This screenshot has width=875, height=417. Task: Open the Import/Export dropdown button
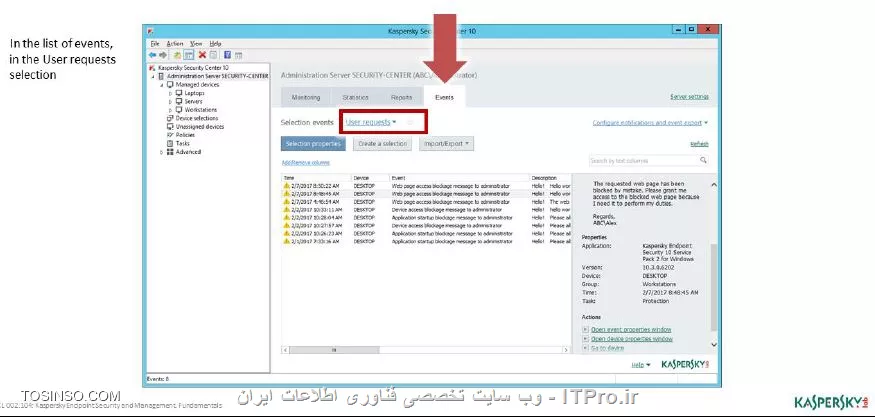pyautogui.click(x=446, y=144)
